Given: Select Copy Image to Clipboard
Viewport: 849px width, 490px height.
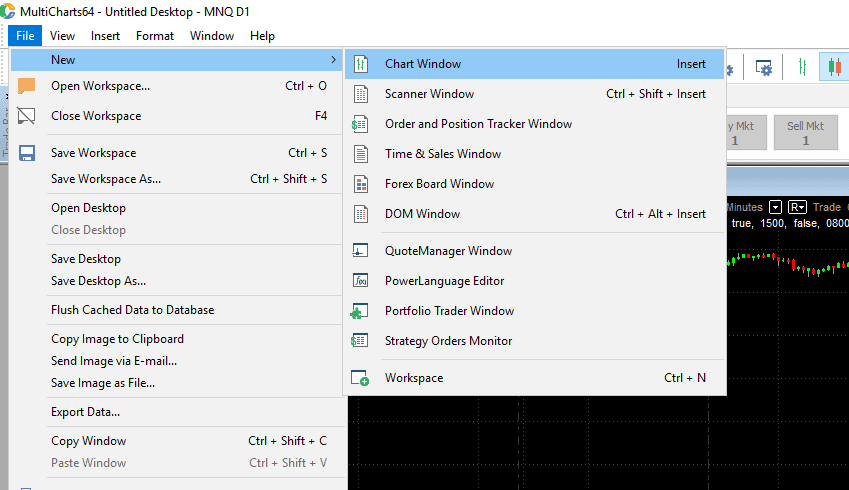Looking at the screenshot, I should tap(177, 339).
